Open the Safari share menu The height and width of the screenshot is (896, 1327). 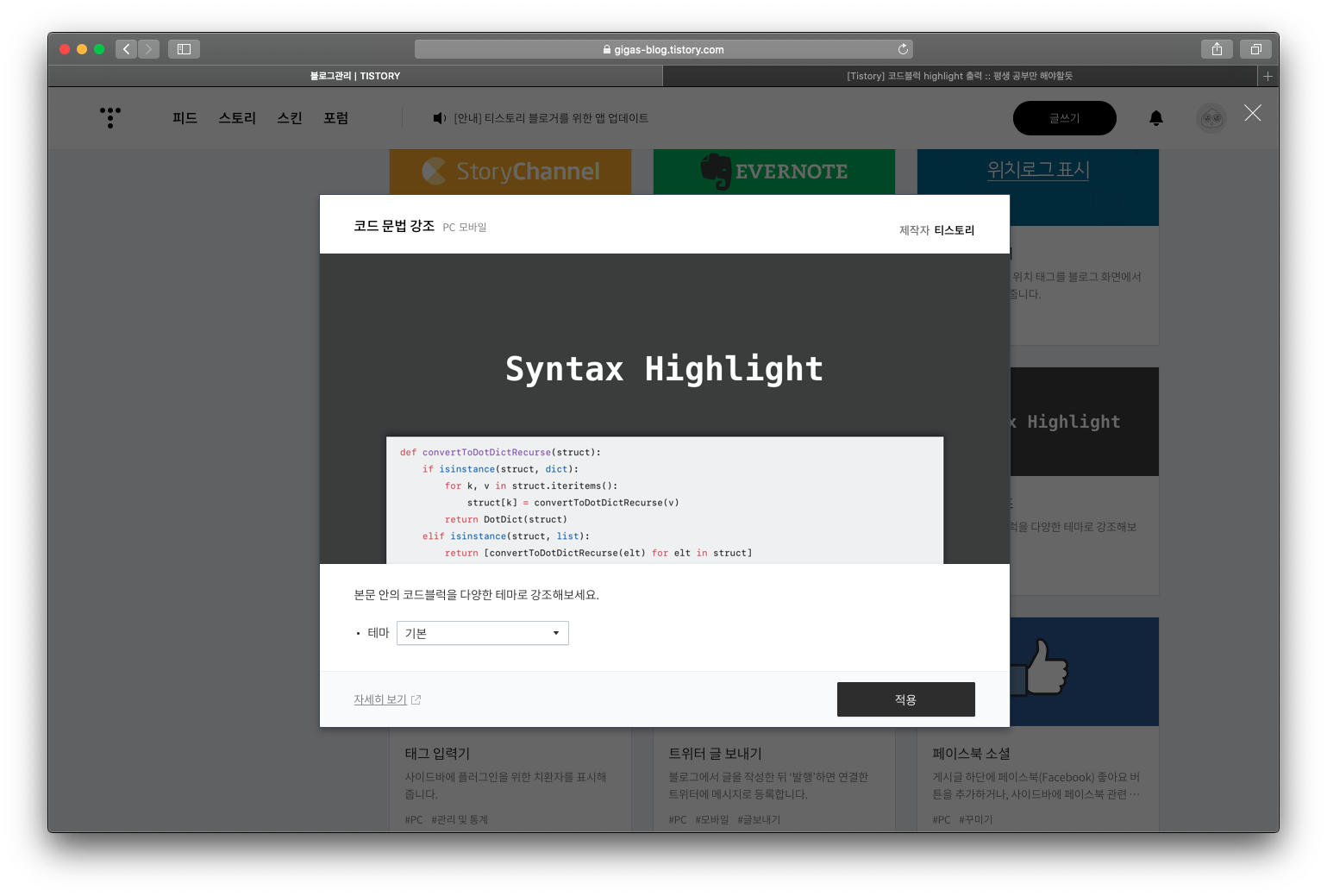pos(1217,49)
